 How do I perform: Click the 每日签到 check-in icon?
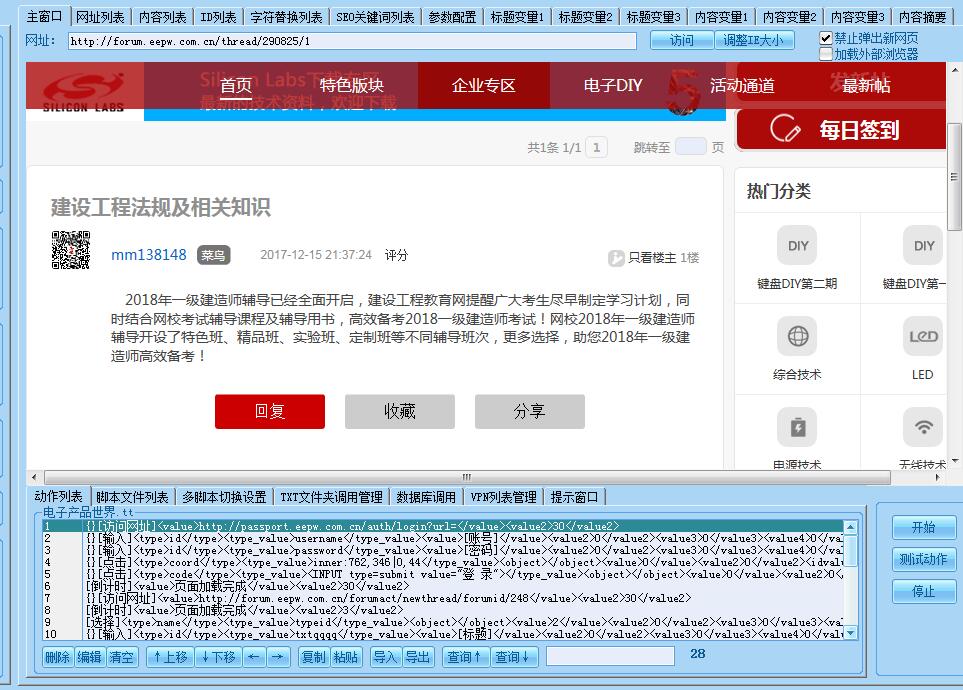(x=786, y=129)
